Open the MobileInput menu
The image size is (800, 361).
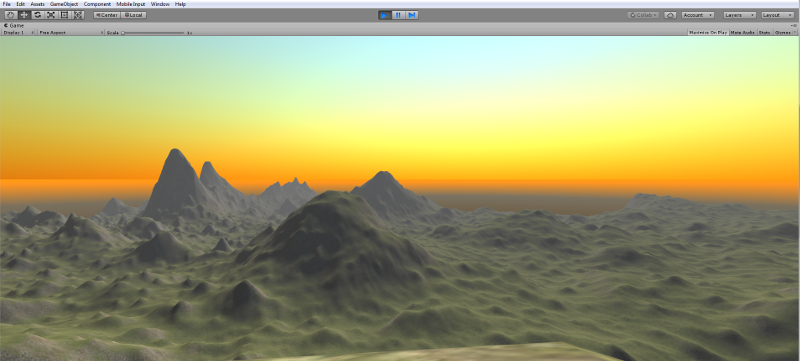pyautogui.click(x=131, y=4)
